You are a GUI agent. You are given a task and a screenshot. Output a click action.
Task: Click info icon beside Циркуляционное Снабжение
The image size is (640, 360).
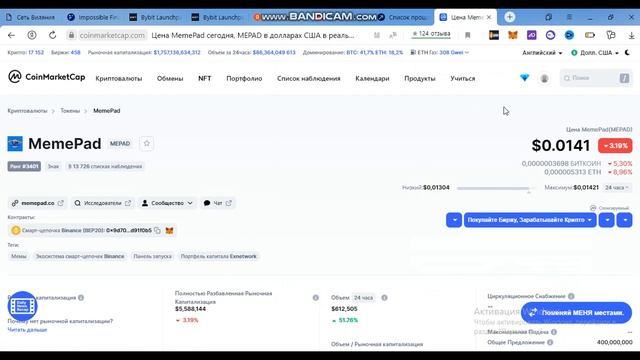tap(571, 296)
